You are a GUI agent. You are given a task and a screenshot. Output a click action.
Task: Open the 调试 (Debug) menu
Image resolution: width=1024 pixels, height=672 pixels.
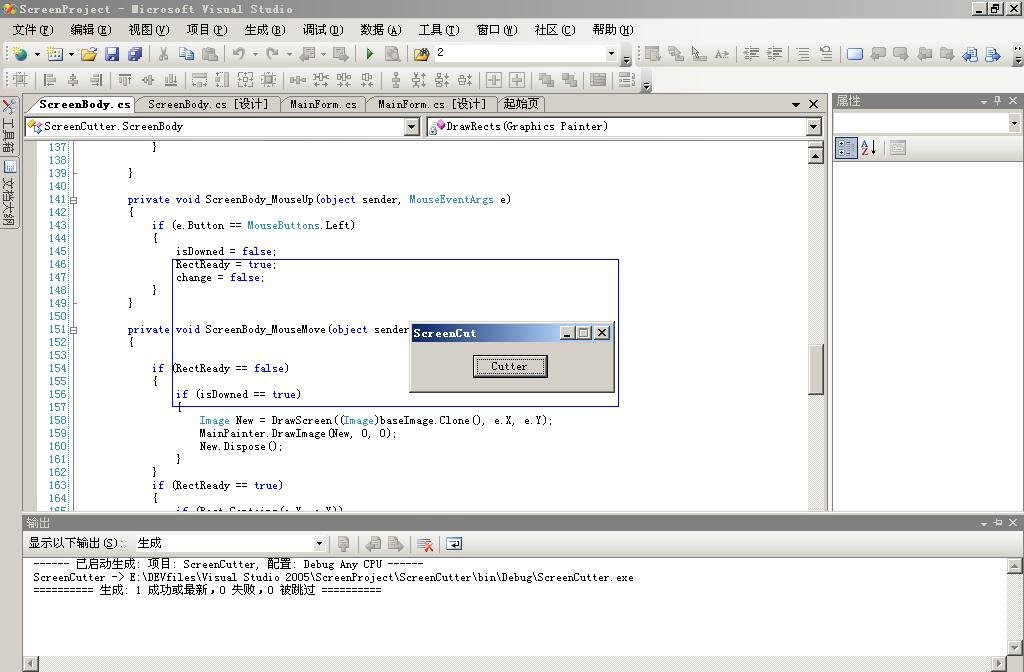click(322, 30)
